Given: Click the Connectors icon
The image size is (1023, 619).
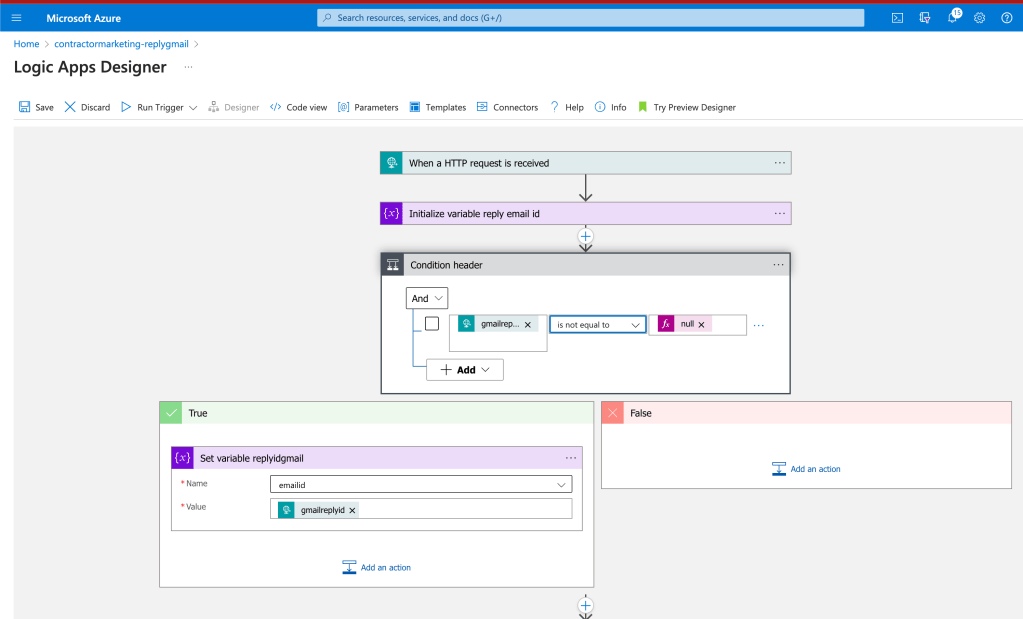Looking at the screenshot, I should [482, 107].
